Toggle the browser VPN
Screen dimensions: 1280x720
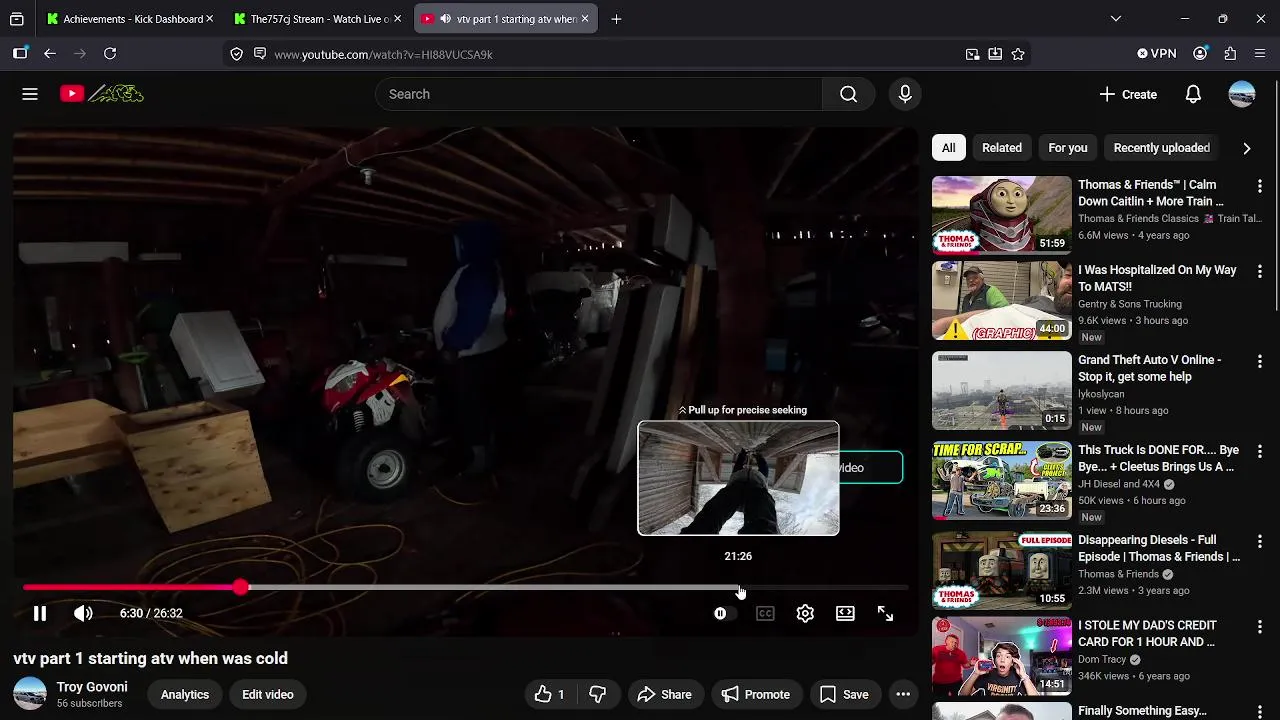(x=1157, y=54)
